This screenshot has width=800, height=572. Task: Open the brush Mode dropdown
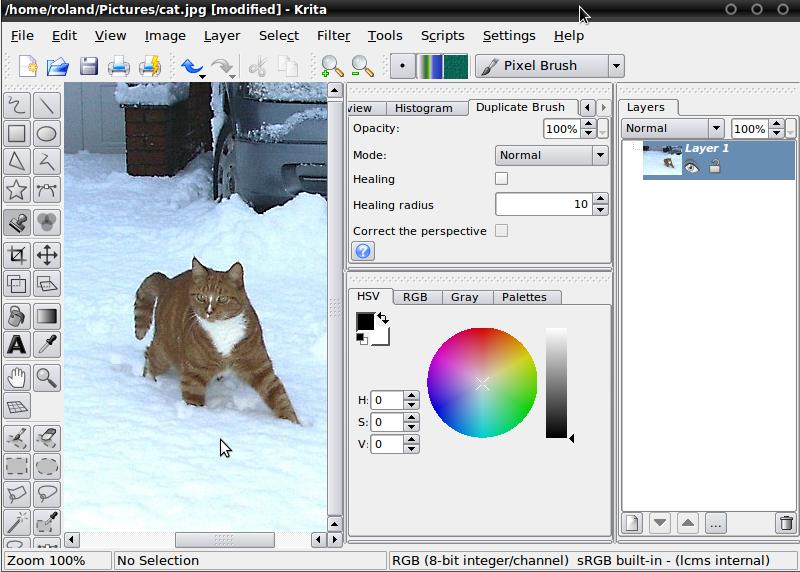tap(551, 155)
